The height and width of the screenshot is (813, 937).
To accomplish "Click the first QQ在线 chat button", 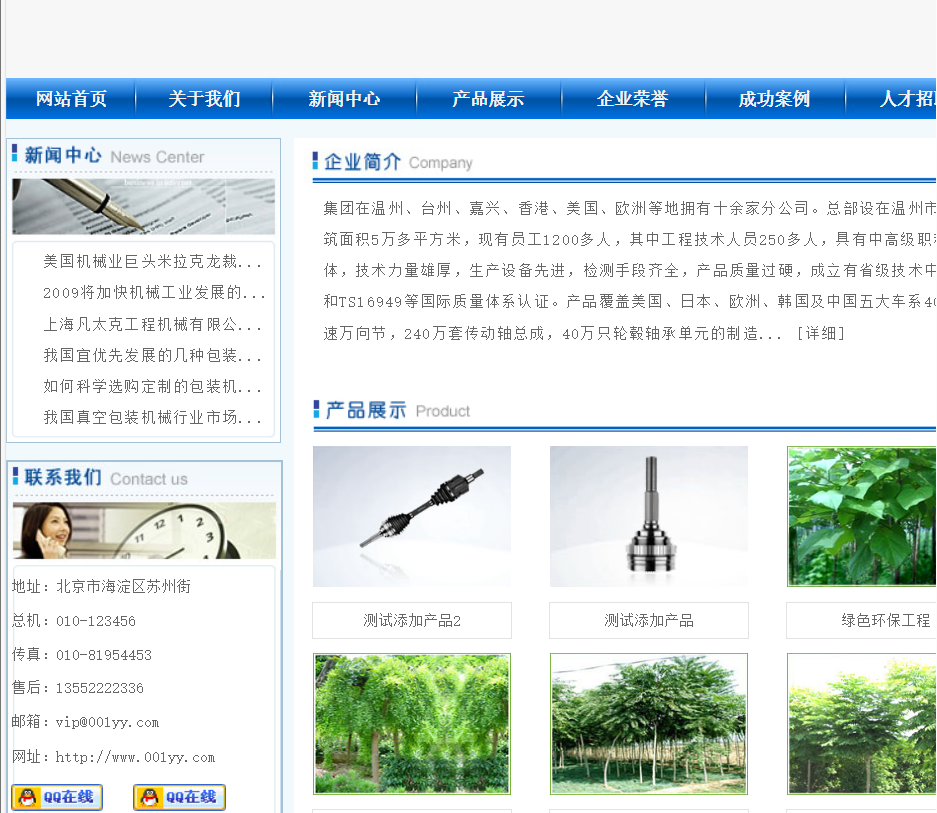I will tap(57, 797).
